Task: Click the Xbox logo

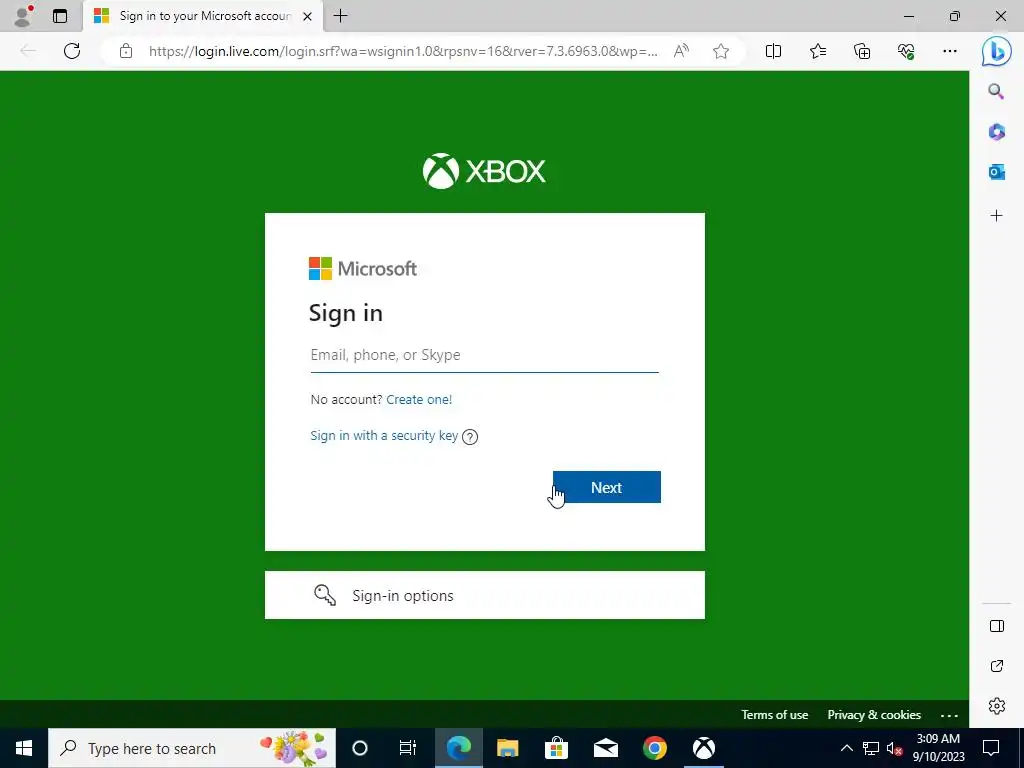Action: pyautogui.click(x=484, y=171)
